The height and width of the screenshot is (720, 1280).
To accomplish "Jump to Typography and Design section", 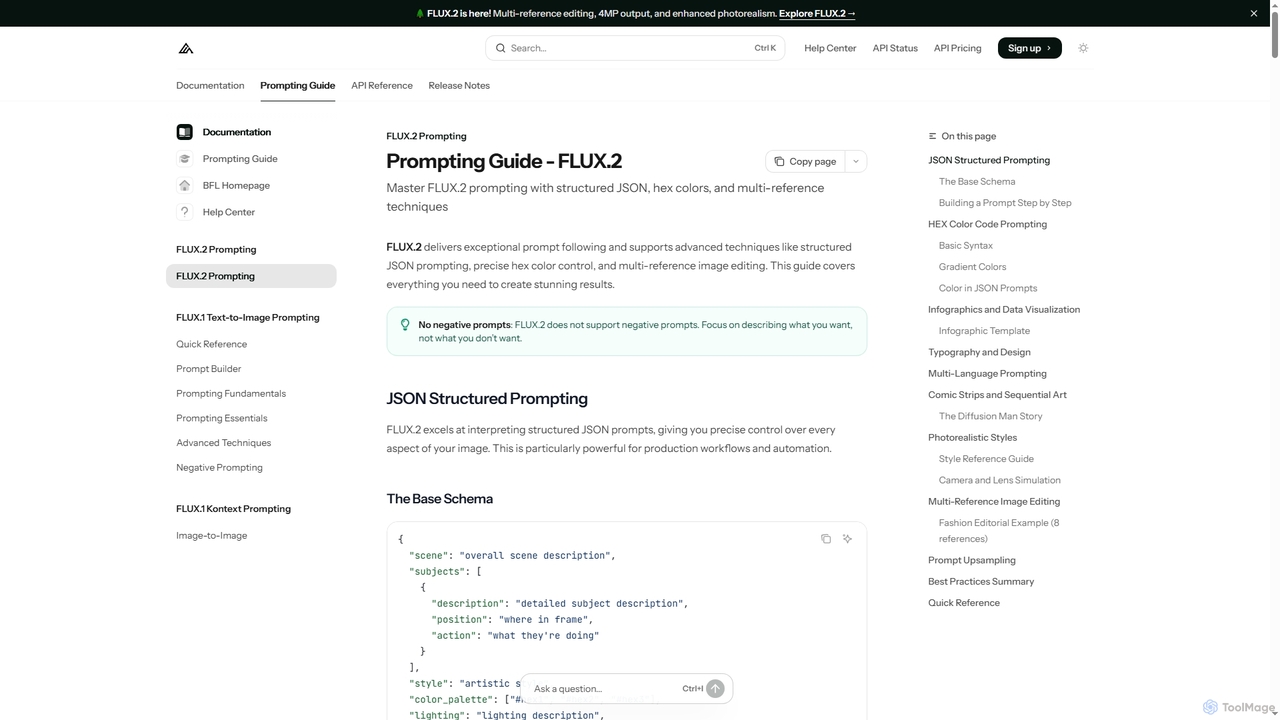I will (979, 352).
